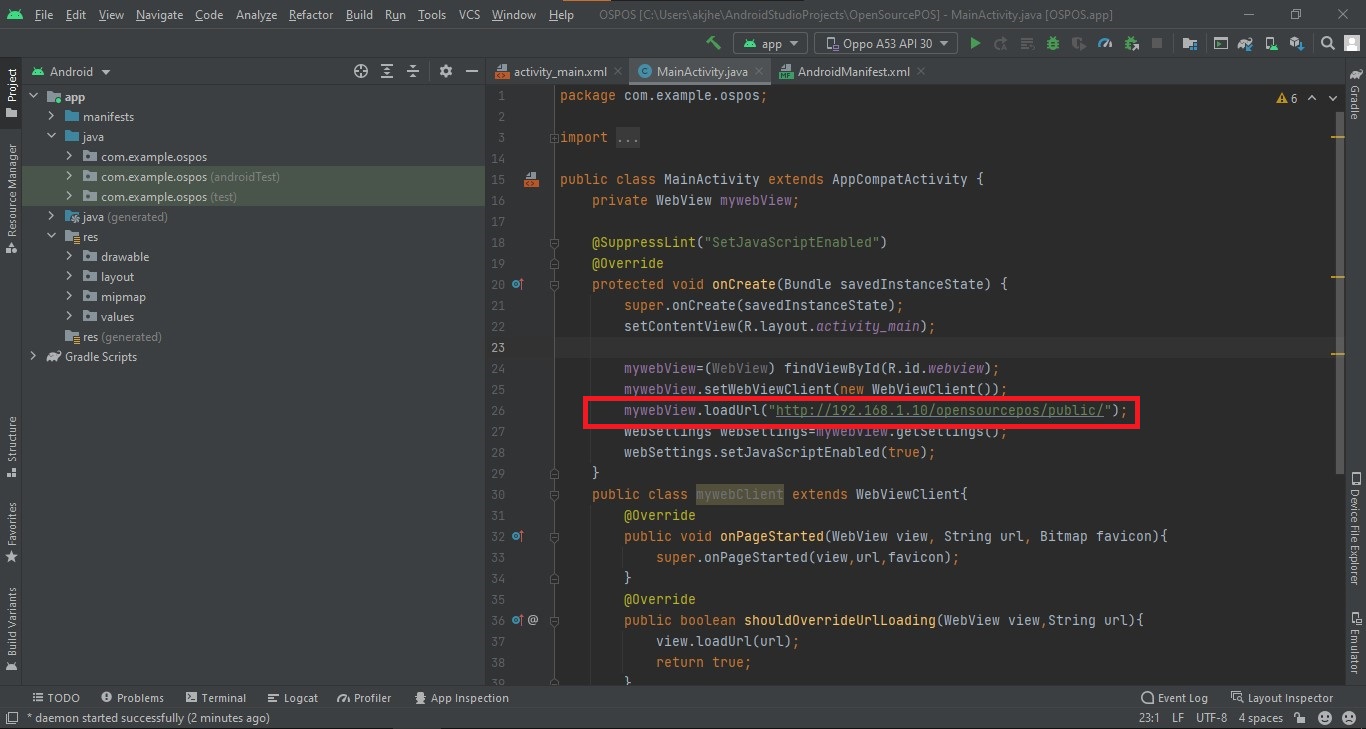This screenshot has width=1366, height=729.
Task: Open the app run configuration dropdown
Action: click(770, 43)
